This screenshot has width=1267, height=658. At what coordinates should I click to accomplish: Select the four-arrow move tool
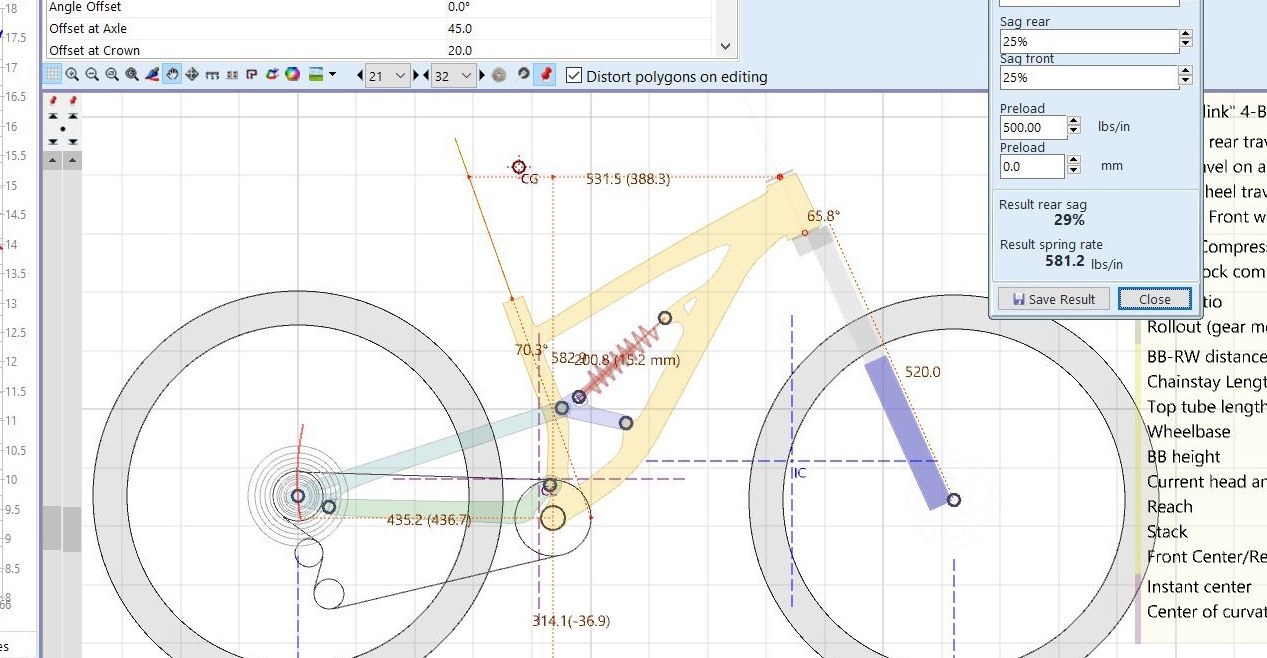pyautogui.click(x=192, y=75)
